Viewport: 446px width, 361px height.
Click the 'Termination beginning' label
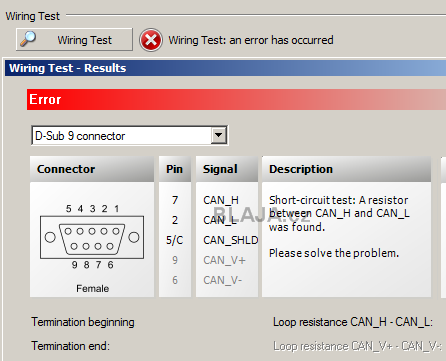tap(83, 322)
